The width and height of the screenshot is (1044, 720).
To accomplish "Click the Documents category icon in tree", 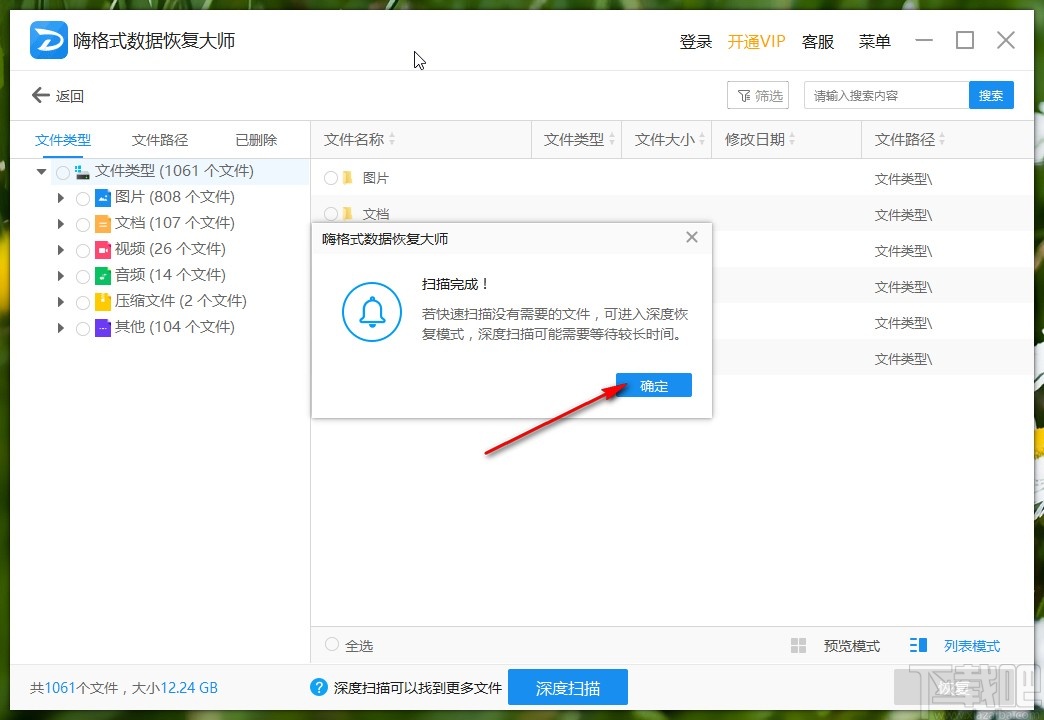I will tap(103, 223).
